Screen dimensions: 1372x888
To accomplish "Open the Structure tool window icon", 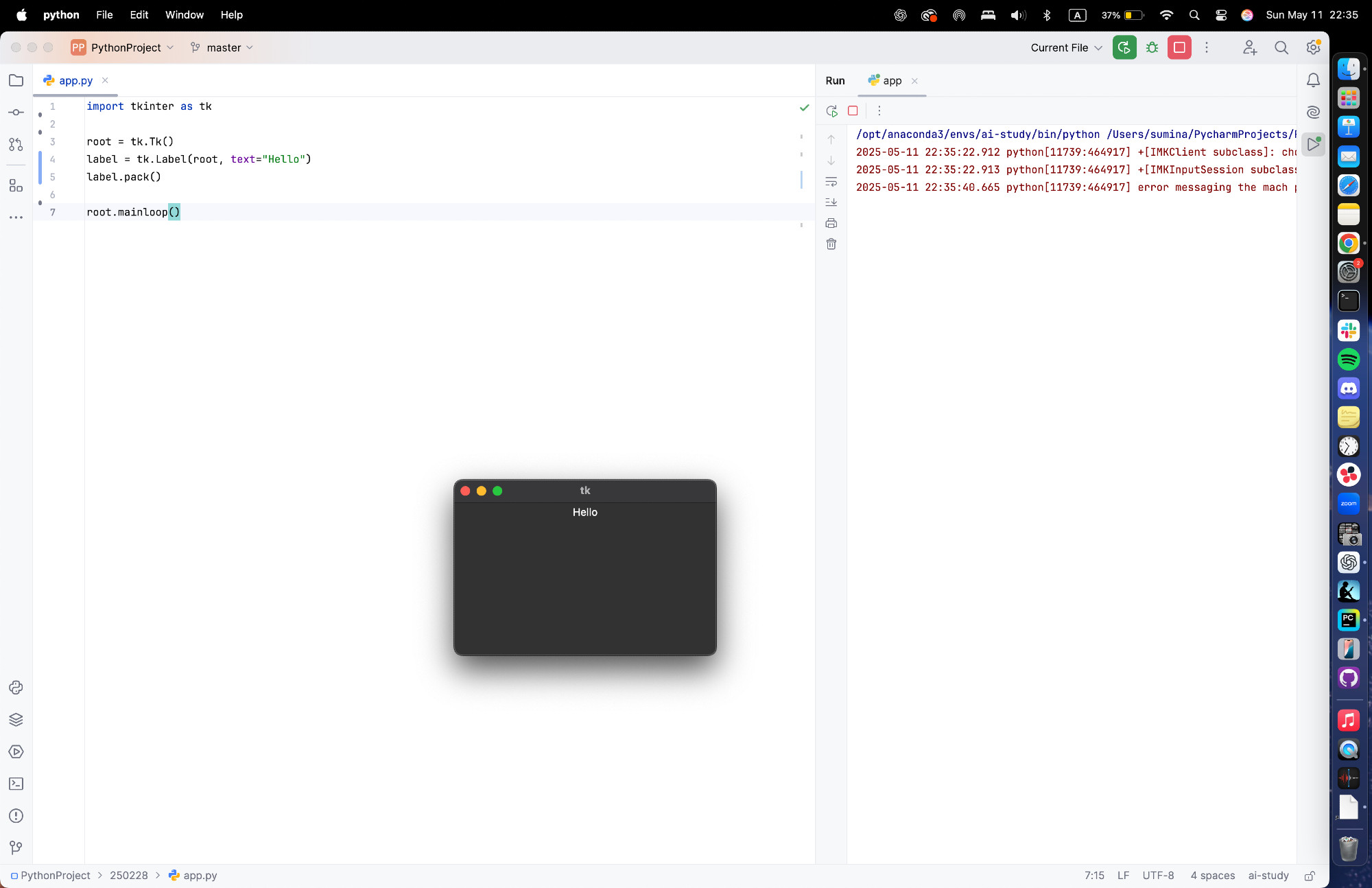I will 16,185.
